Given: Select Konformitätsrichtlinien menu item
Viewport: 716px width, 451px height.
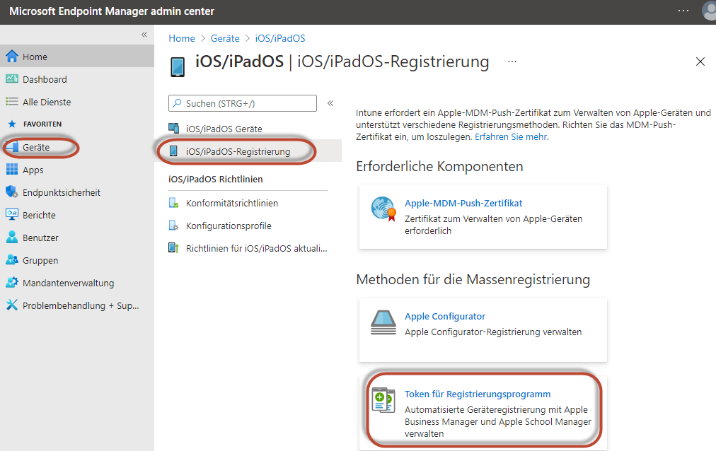Looking at the screenshot, I should coord(231,203).
